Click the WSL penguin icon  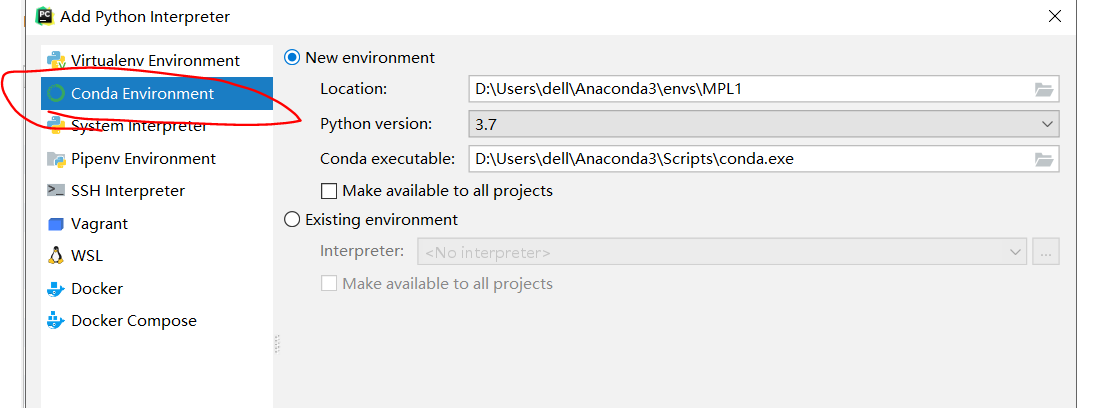tap(56, 256)
